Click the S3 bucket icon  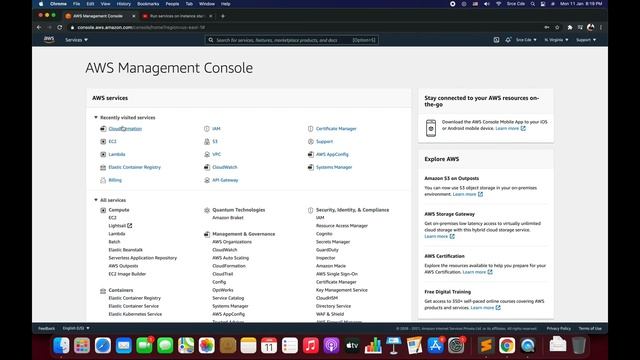point(207,142)
